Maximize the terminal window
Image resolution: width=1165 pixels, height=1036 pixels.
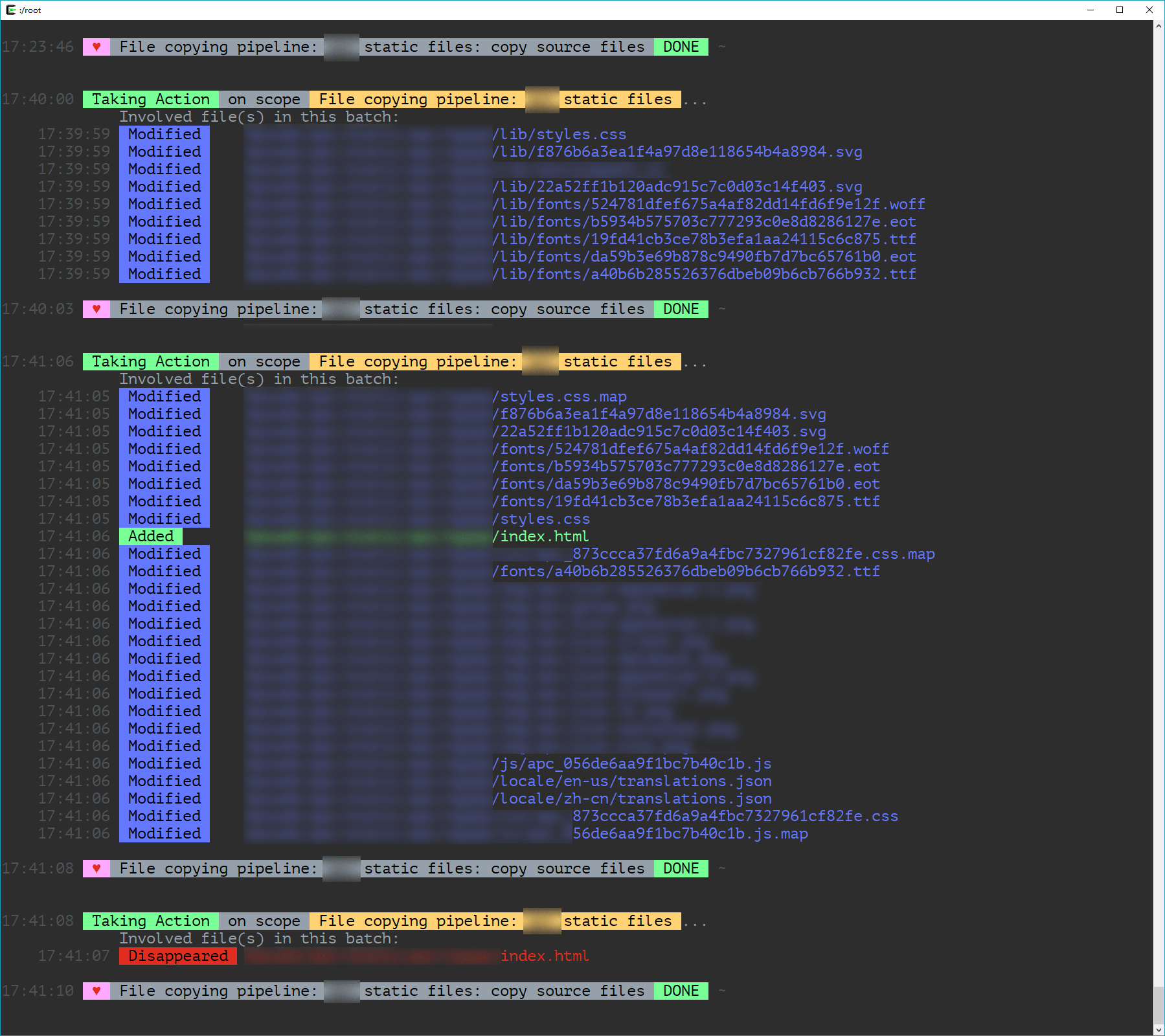pyautogui.click(x=1120, y=10)
